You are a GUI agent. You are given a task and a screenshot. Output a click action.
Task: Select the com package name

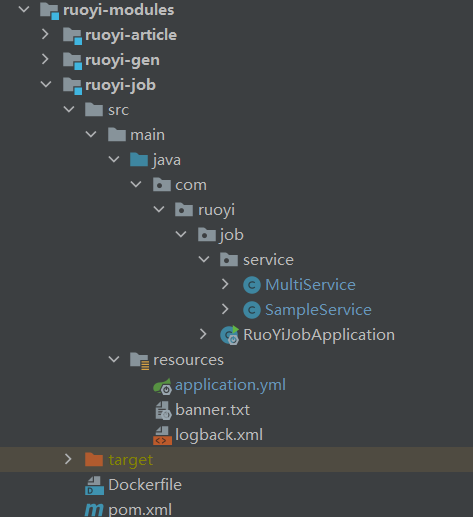point(191,185)
